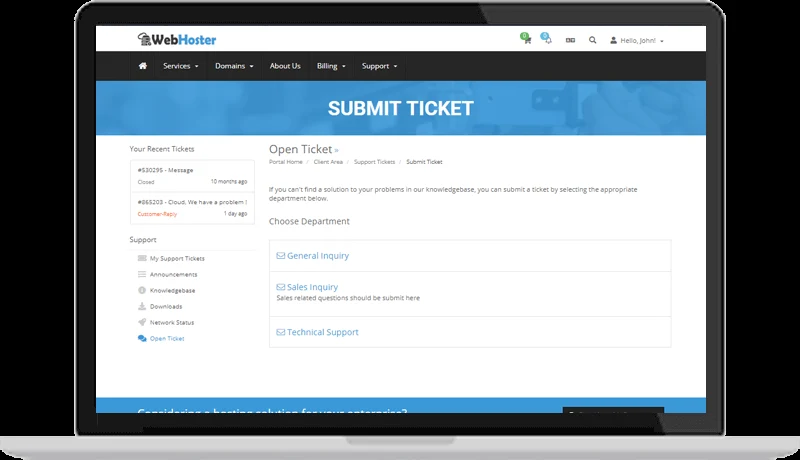Click the language/currency chooser icon

point(570,40)
